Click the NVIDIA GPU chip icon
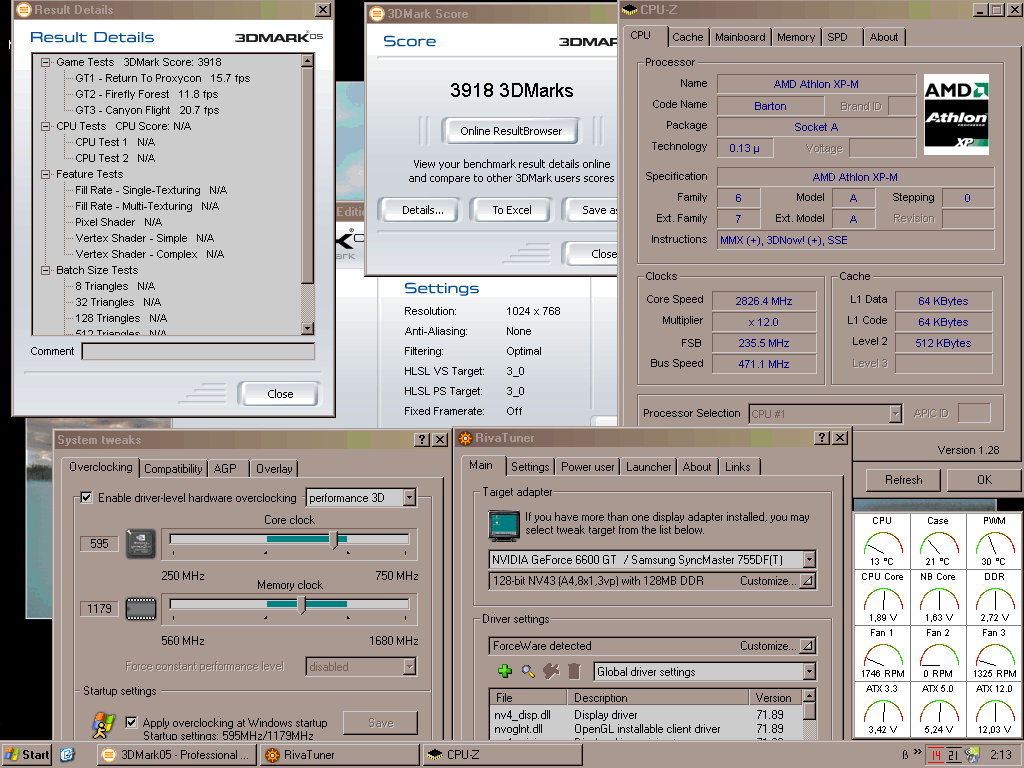This screenshot has height=768, width=1024. click(x=139, y=543)
